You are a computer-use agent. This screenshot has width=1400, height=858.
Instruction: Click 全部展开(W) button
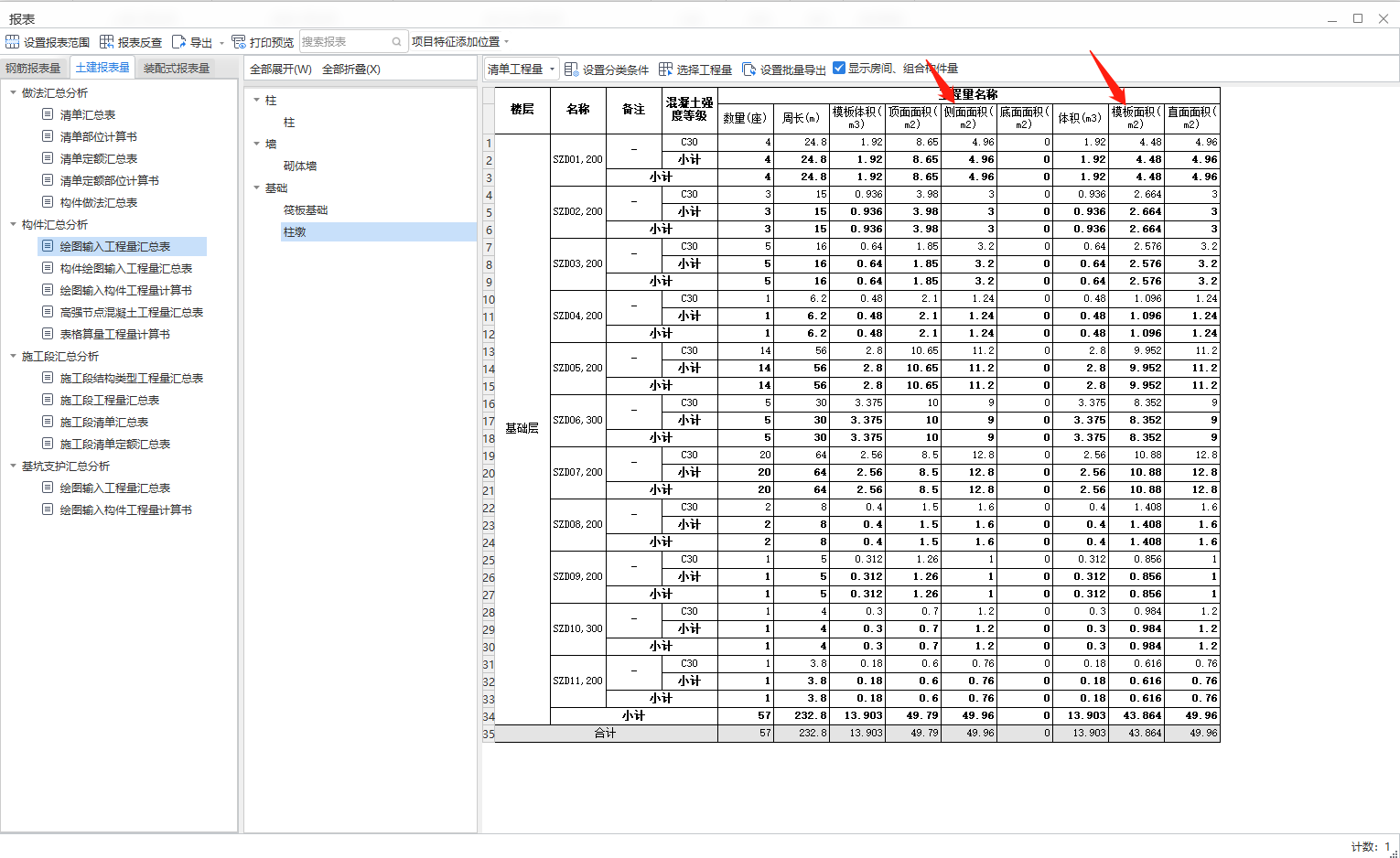[x=281, y=69]
